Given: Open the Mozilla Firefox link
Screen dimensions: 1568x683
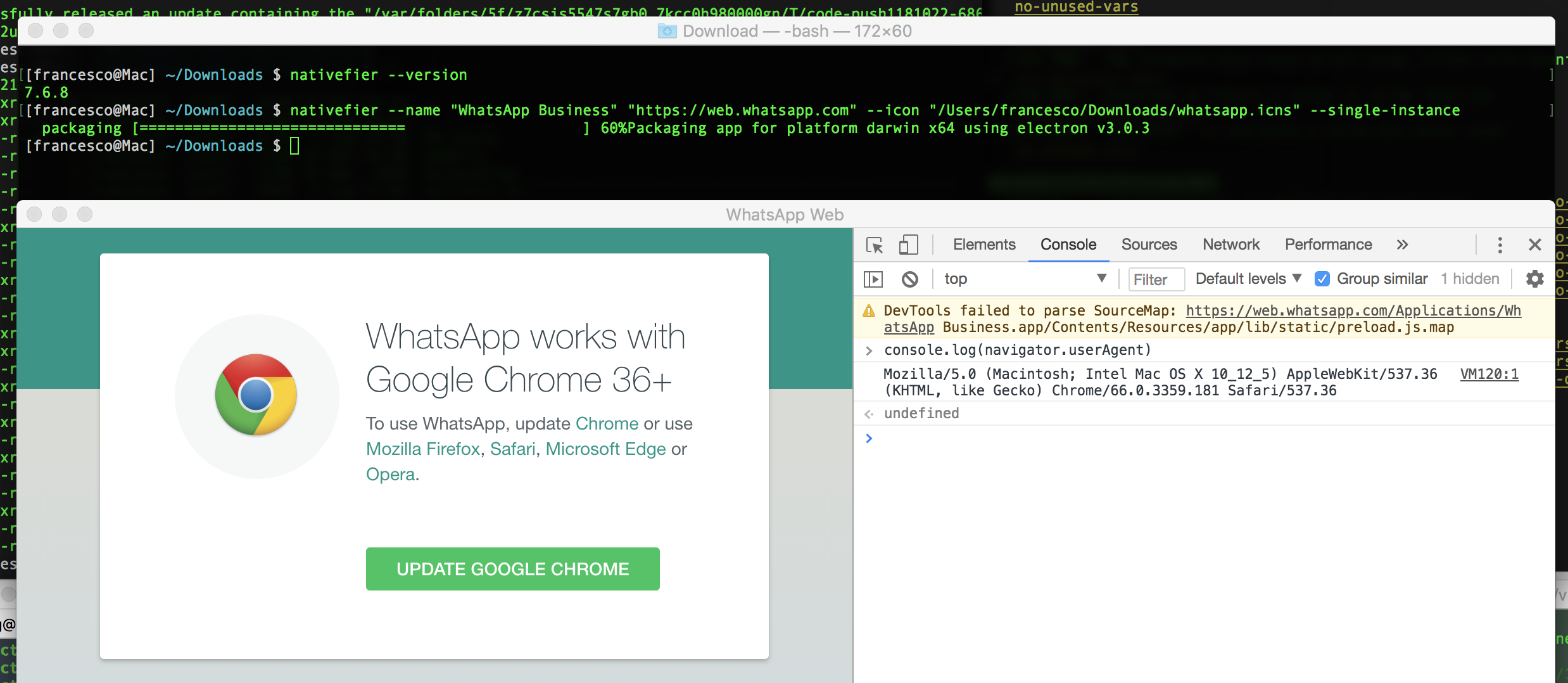Looking at the screenshot, I should pyautogui.click(x=423, y=449).
